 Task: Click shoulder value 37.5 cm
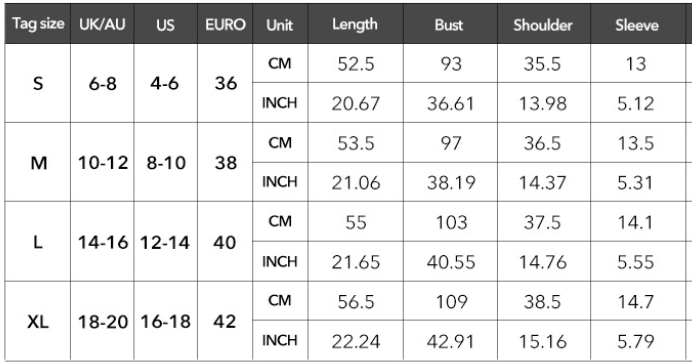[x=544, y=222]
